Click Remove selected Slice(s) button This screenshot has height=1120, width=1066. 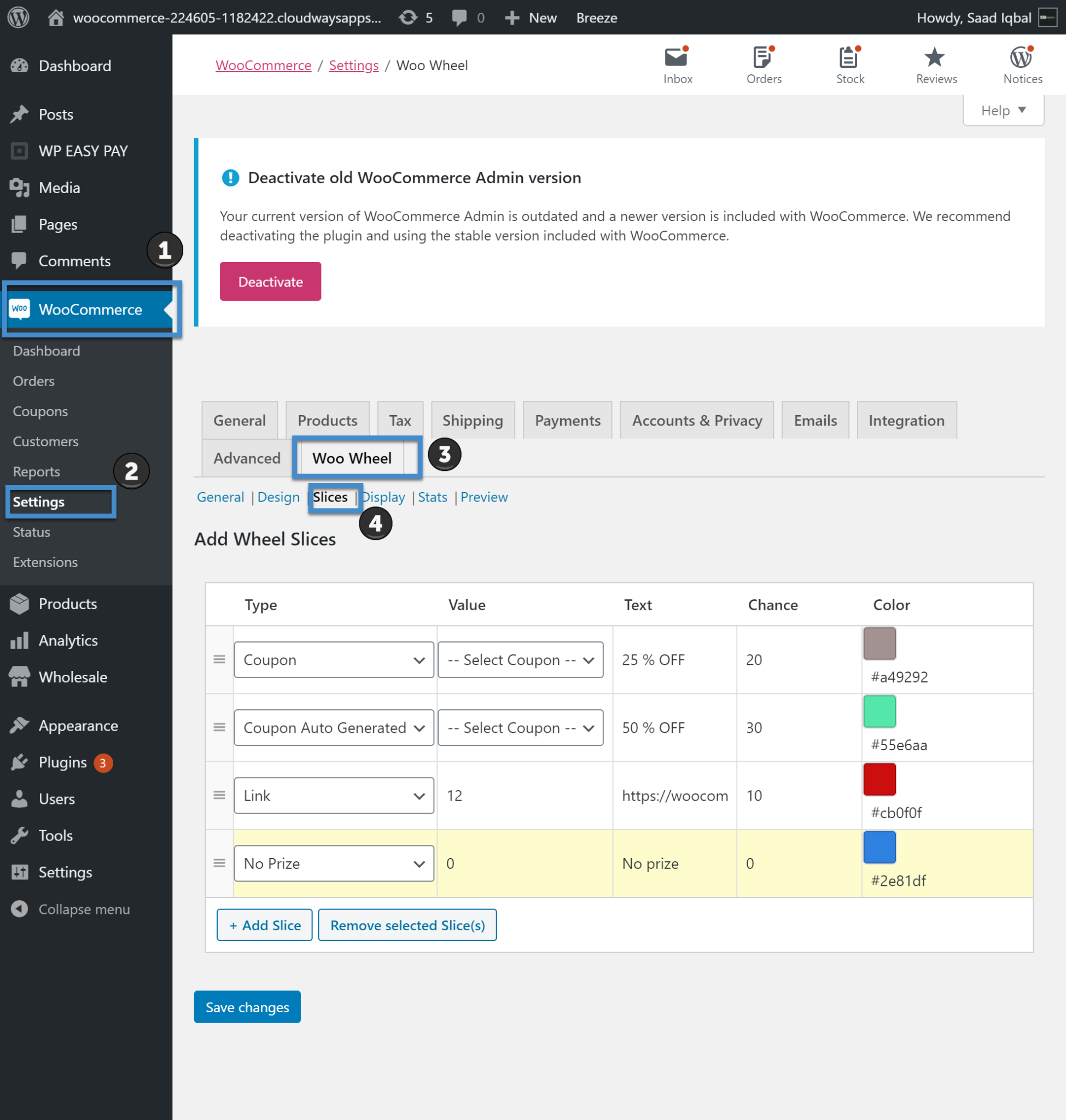point(407,925)
